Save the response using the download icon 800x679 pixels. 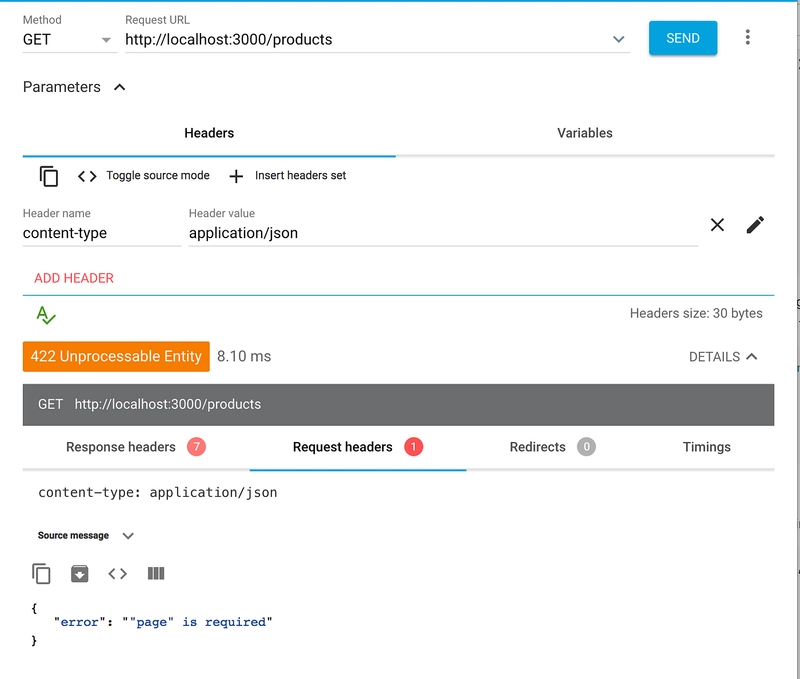80,573
